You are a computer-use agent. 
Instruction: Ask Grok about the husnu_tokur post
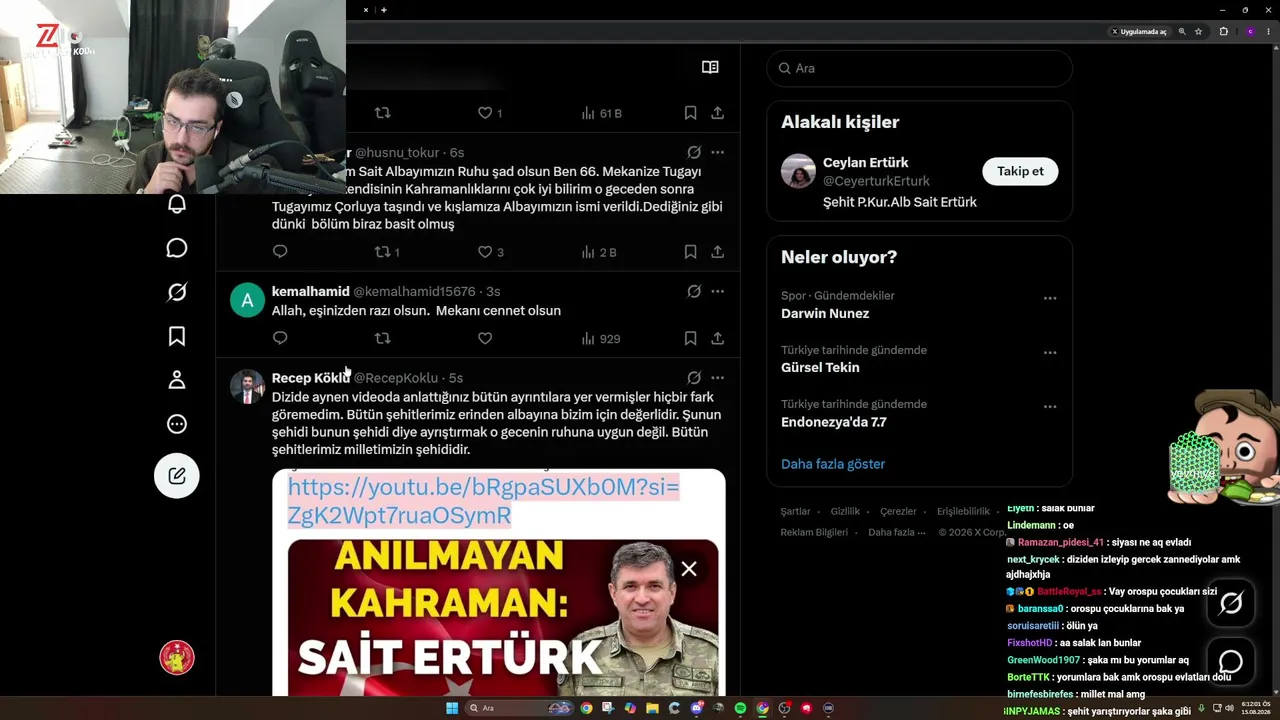click(x=694, y=152)
